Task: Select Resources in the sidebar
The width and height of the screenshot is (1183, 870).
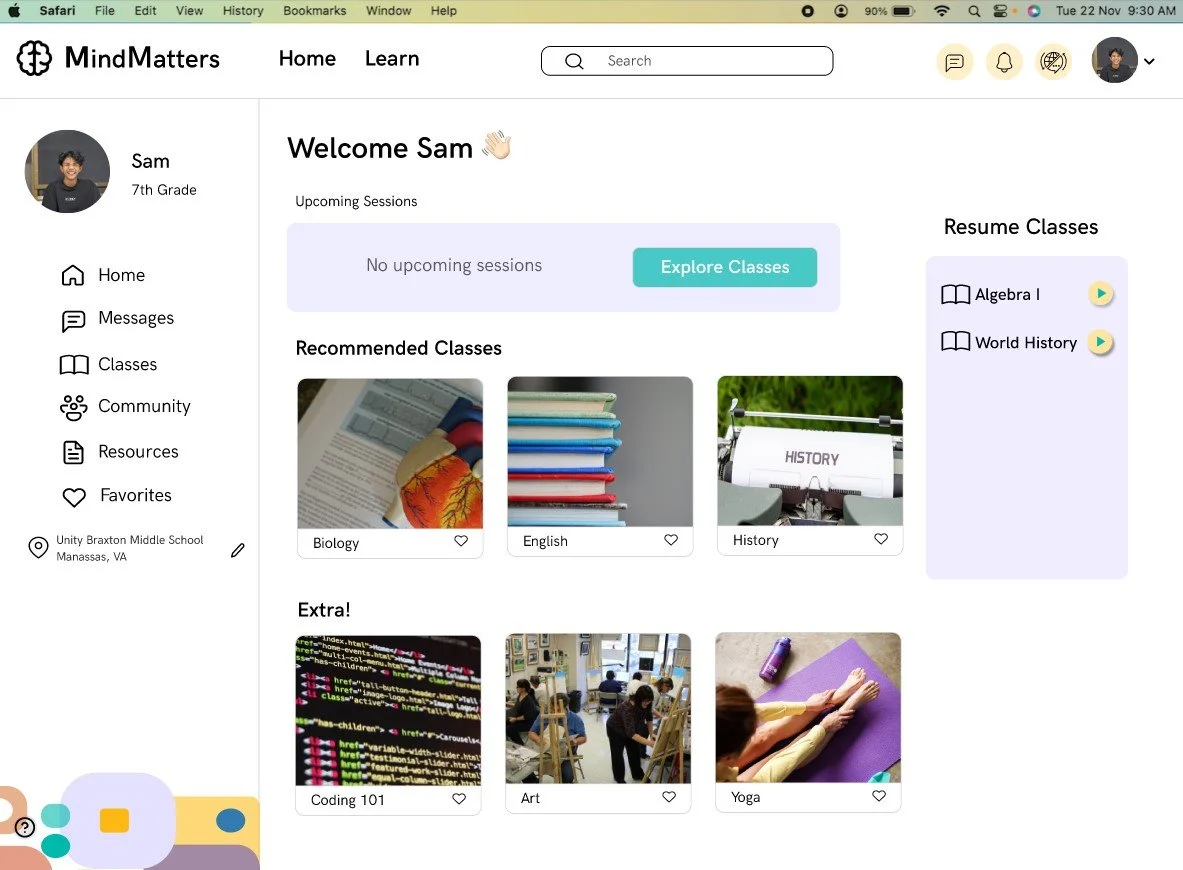Action: coord(138,452)
